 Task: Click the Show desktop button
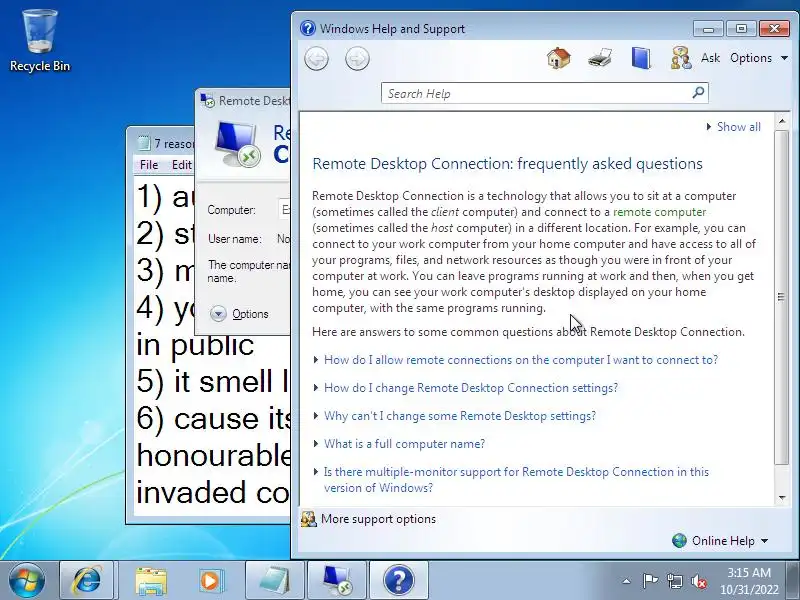(x=793, y=580)
